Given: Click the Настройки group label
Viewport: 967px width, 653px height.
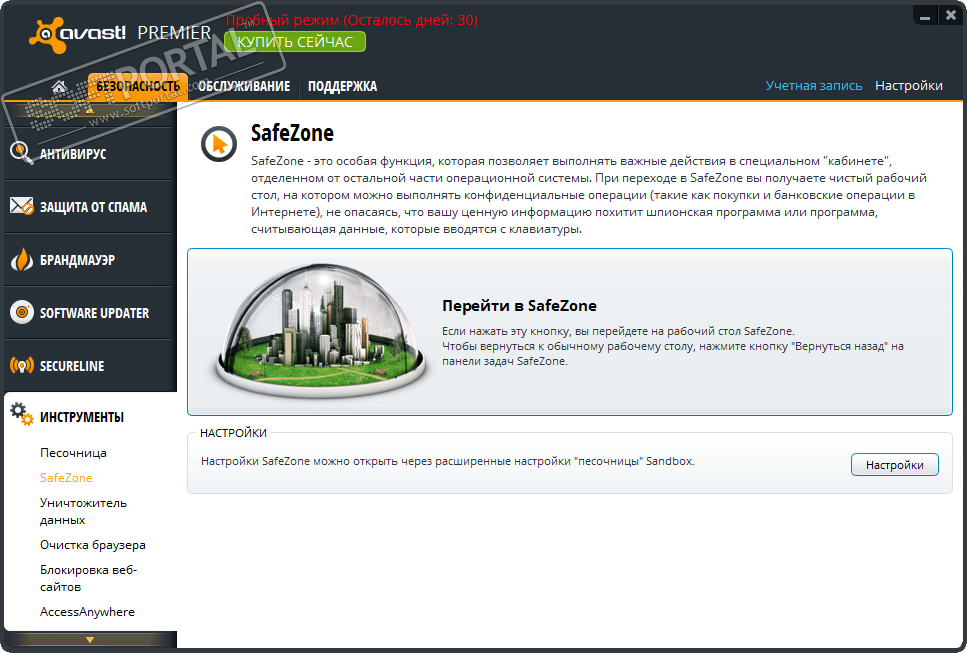Looking at the screenshot, I should (233, 433).
